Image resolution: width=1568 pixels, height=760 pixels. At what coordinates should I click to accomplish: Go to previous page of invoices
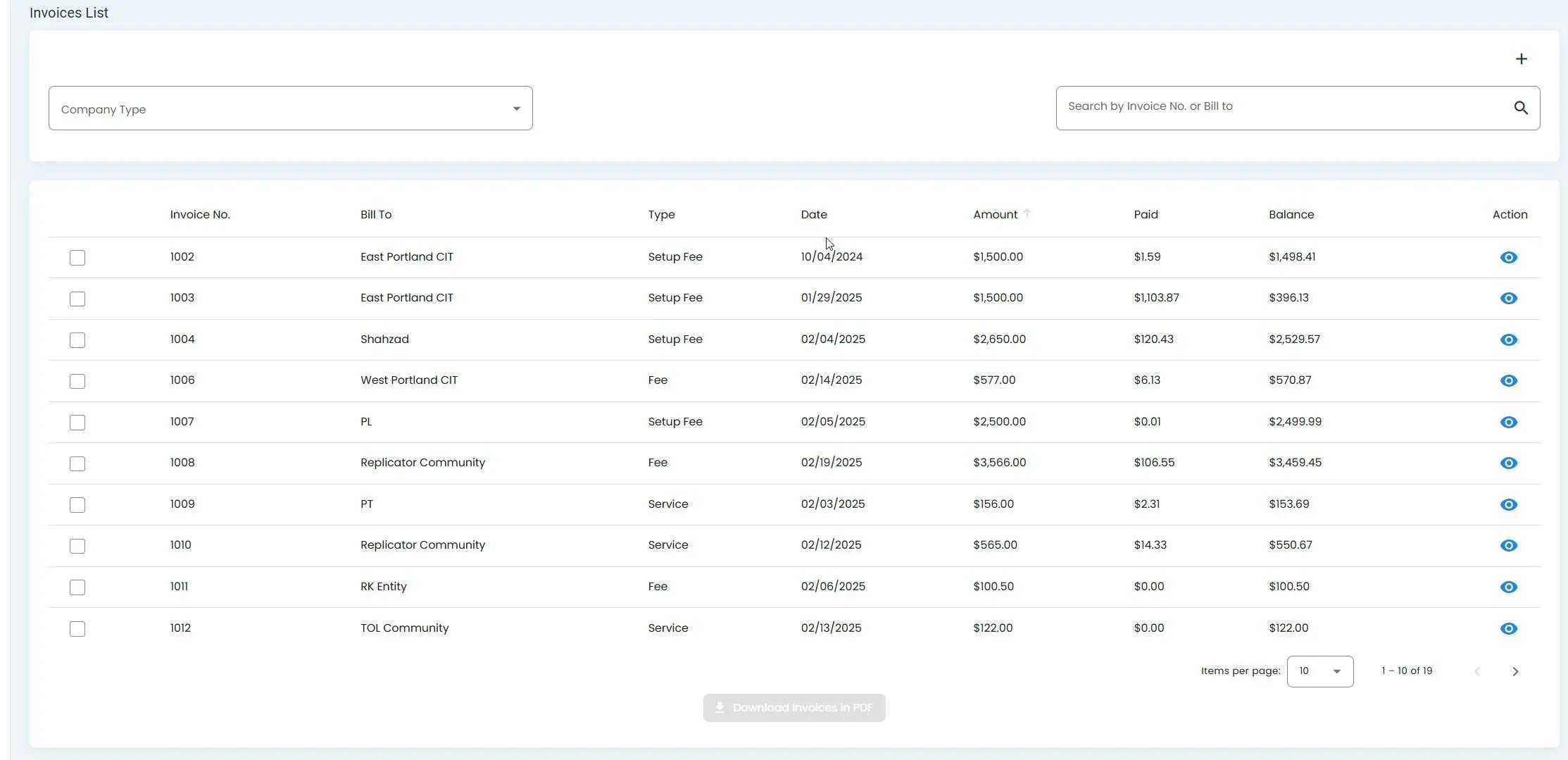tap(1477, 672)
